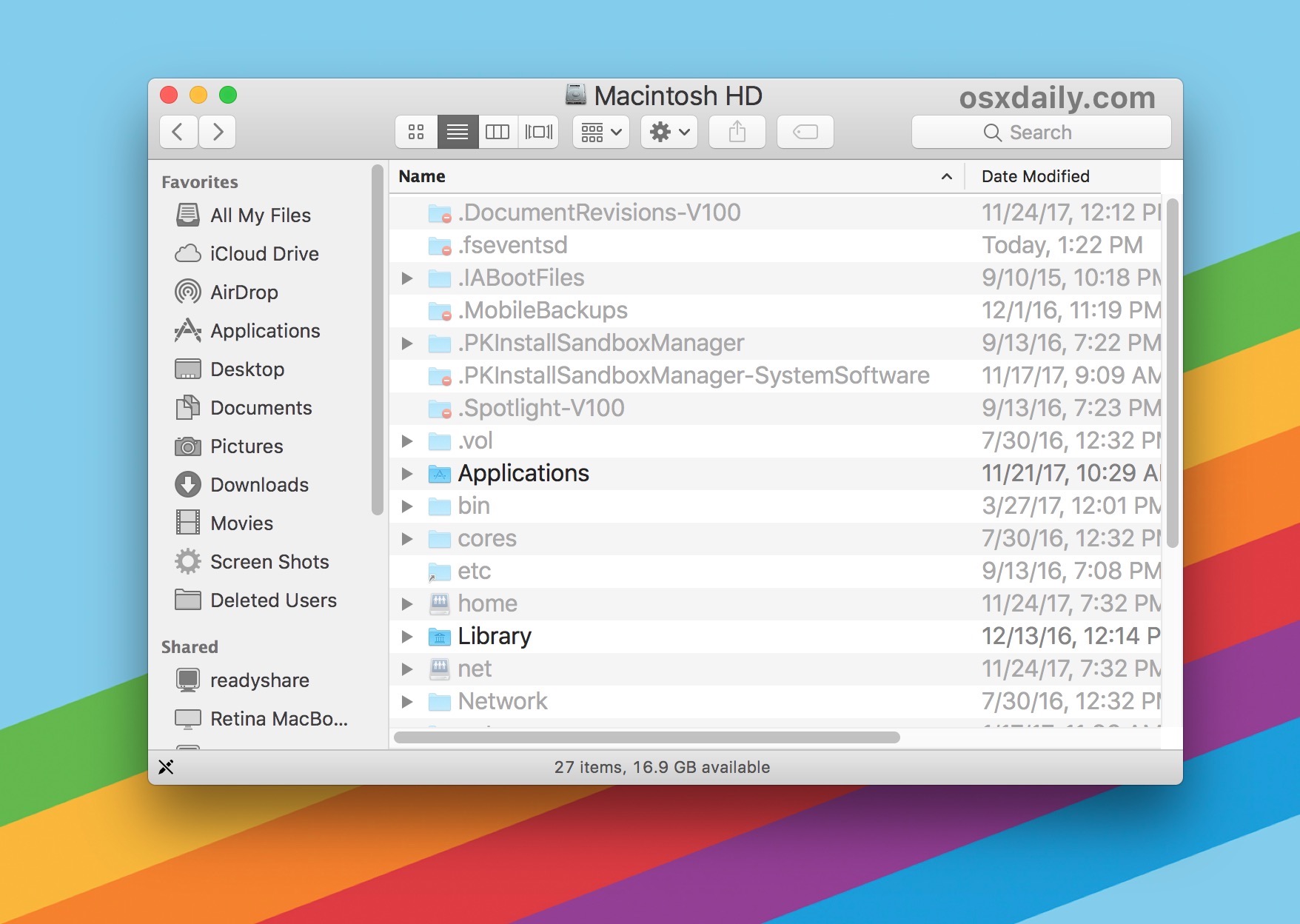Screen dimensions: 1300x924
Task: Click the Share icon in the toolbar
Action: pyautogui.click(x=737, y=132)
